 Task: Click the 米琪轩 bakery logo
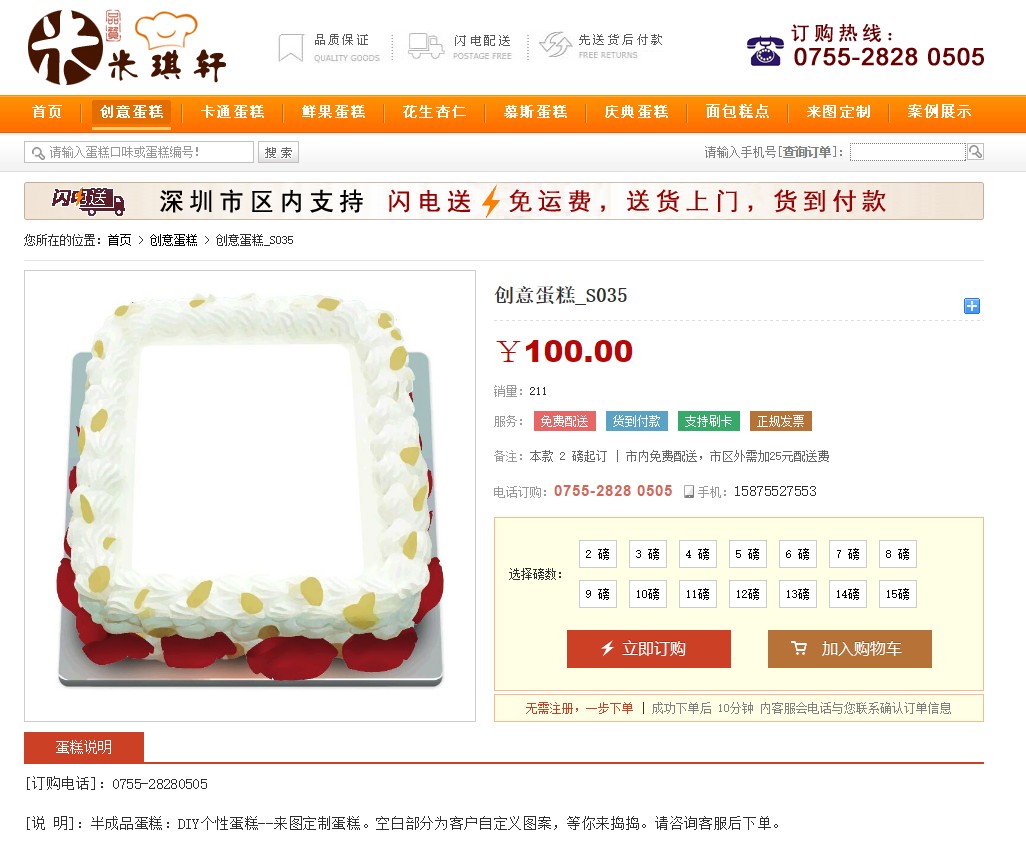click(x=127, y=48)
